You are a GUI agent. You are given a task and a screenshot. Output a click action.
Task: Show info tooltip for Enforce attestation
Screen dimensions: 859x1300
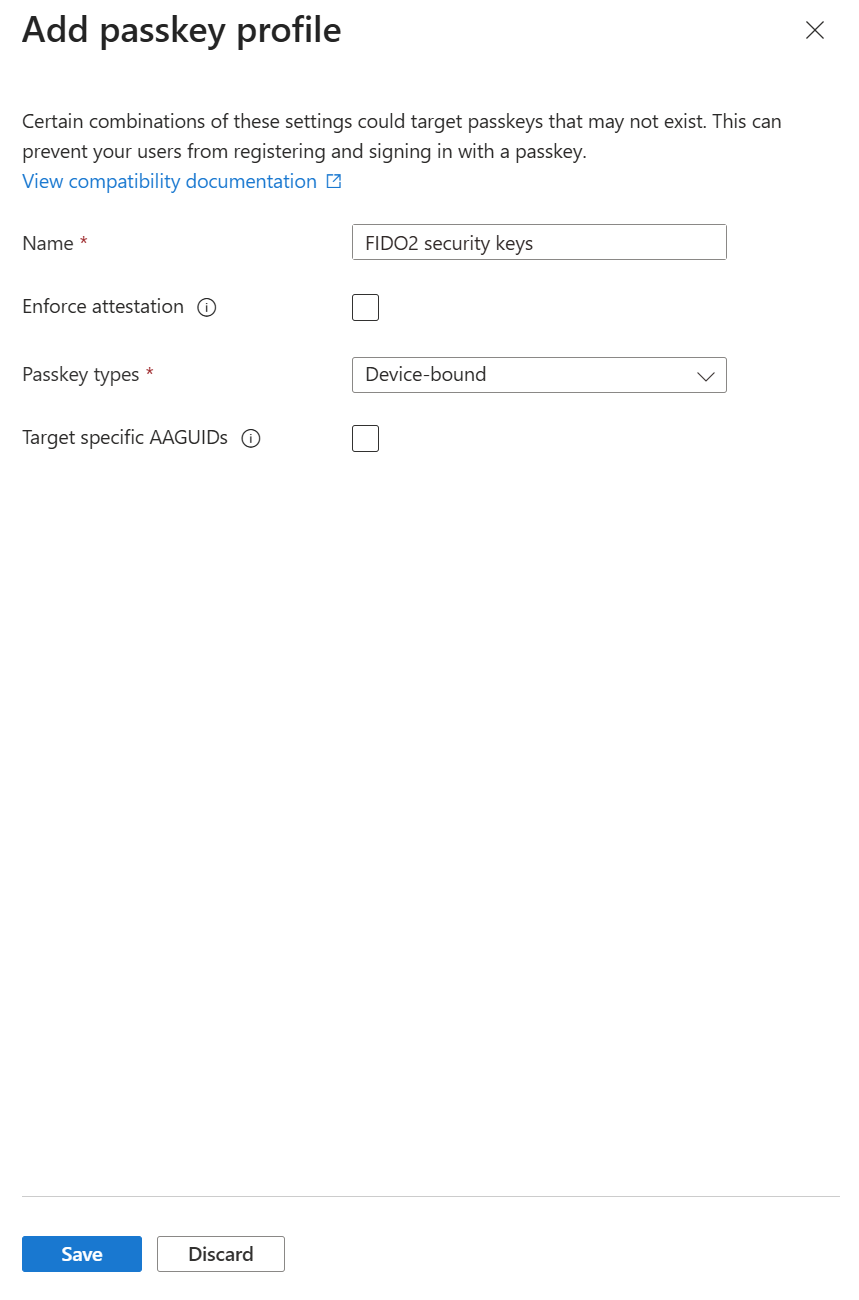(207, 307)
